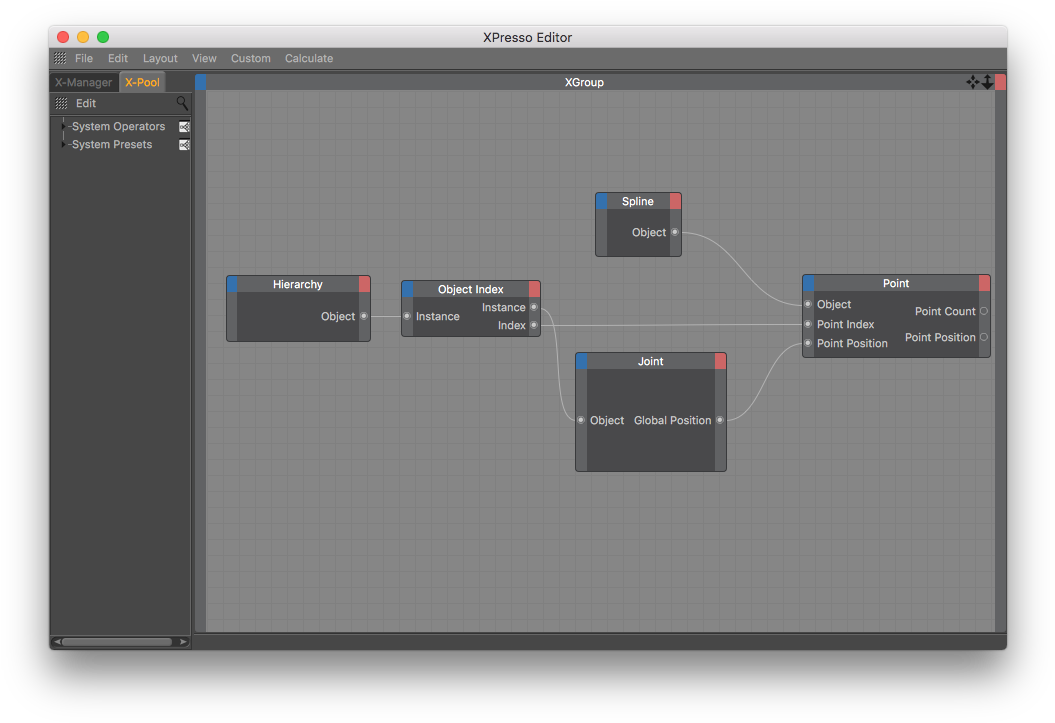Image resolution: width=1055 pixels, height=723 pixels.
Task: Click the Point node blue input corner
Action: point(809,283)
